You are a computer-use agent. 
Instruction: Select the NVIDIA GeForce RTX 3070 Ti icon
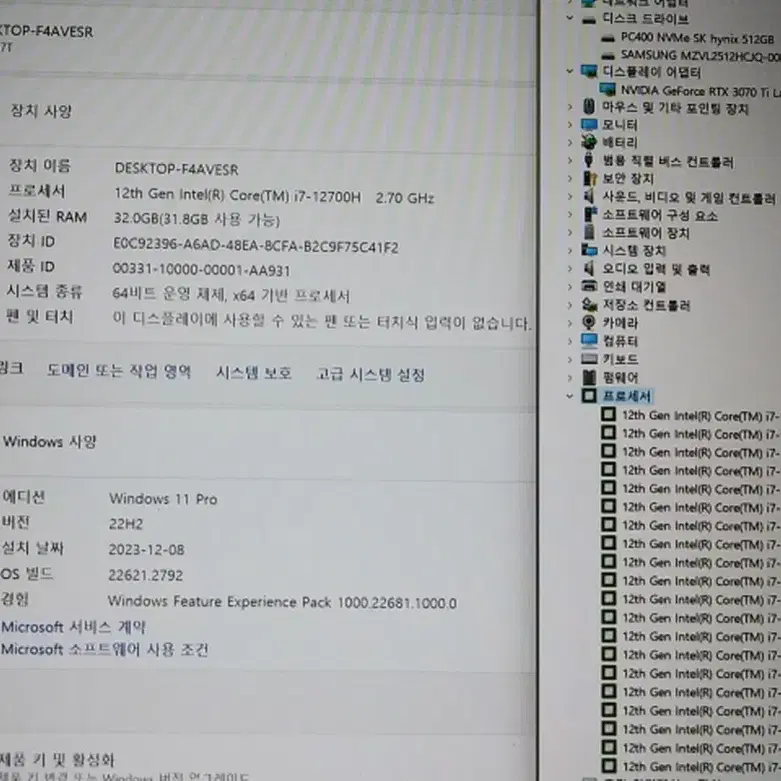[x=608, y=90]
